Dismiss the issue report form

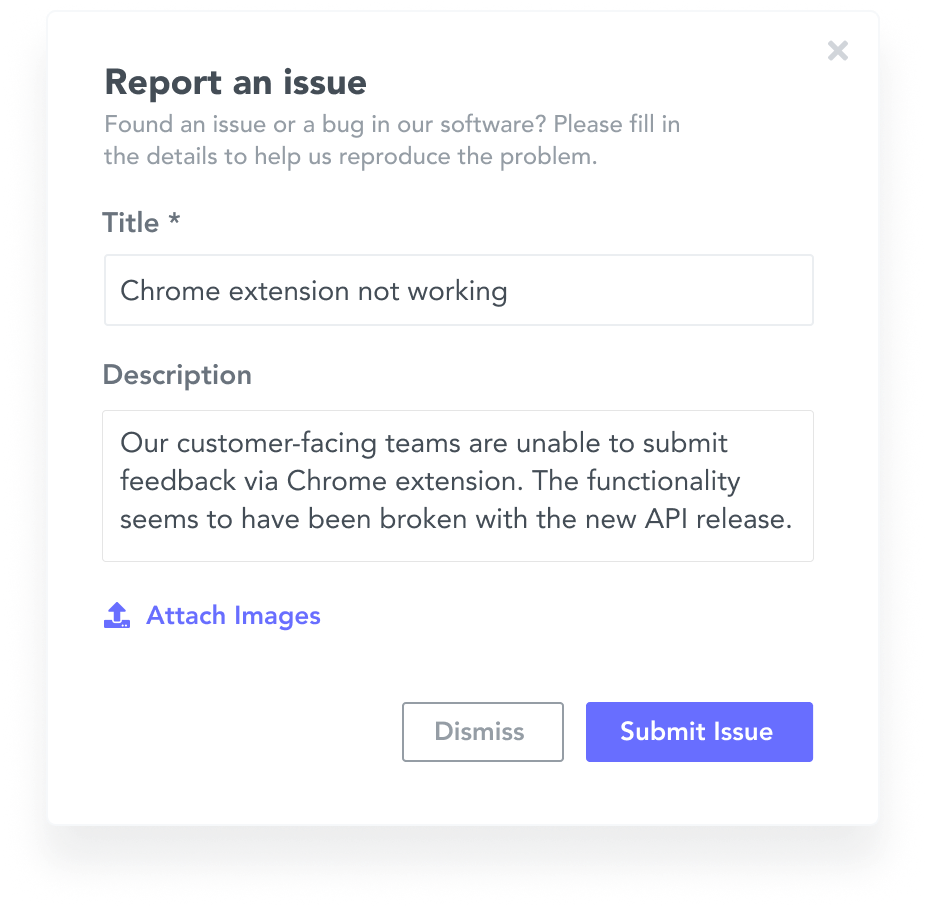point(482,732)
